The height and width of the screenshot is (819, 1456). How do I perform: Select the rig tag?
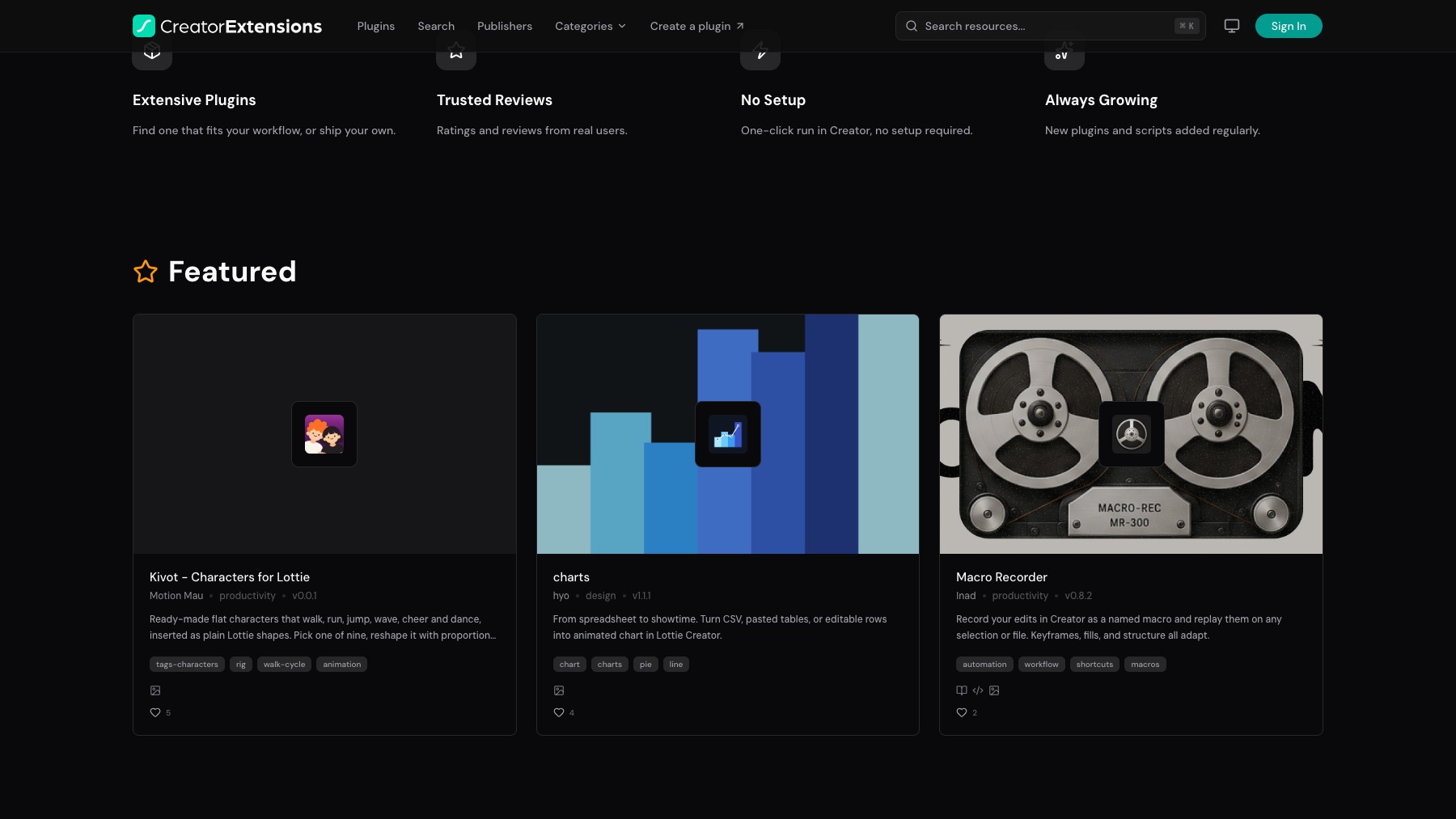click(x=241, y=665)
